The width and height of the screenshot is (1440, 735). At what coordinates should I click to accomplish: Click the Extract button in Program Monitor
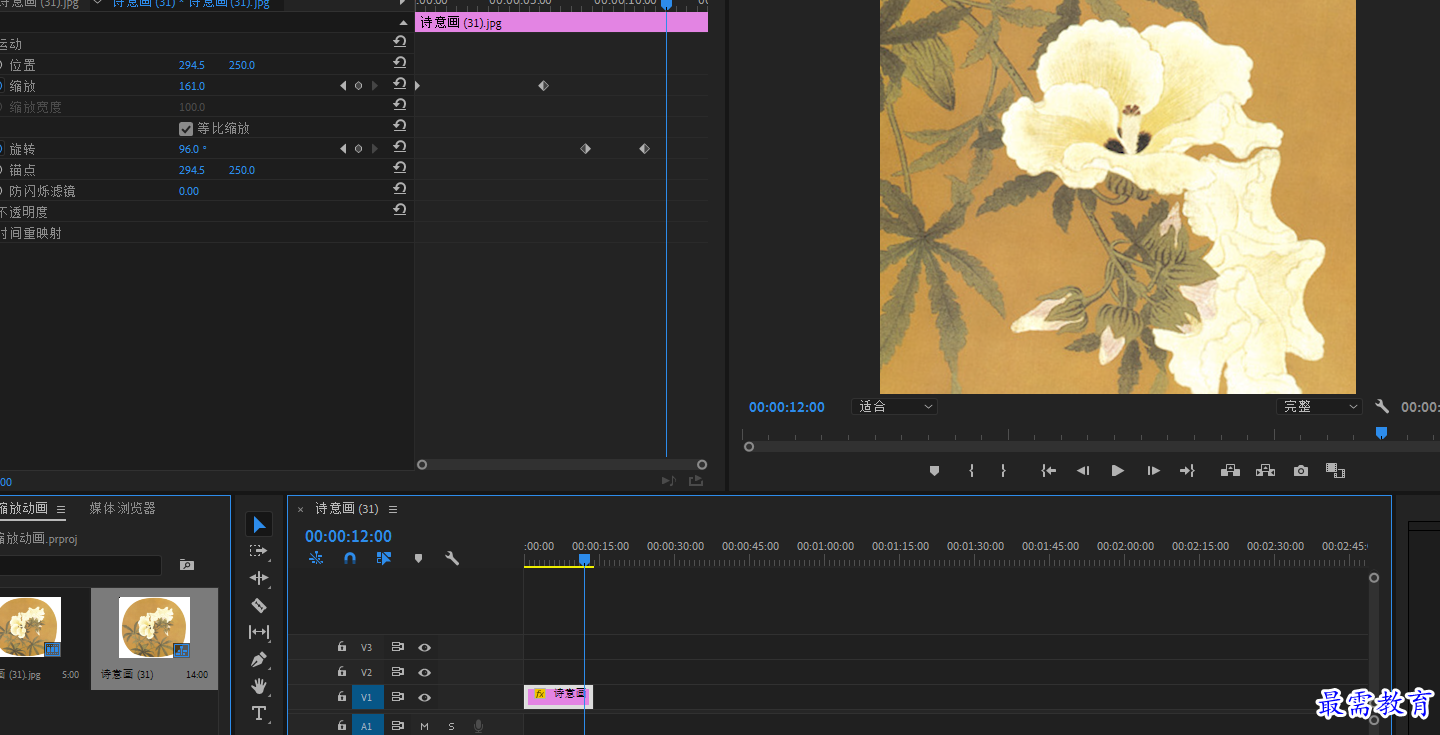click(1265, 470)
